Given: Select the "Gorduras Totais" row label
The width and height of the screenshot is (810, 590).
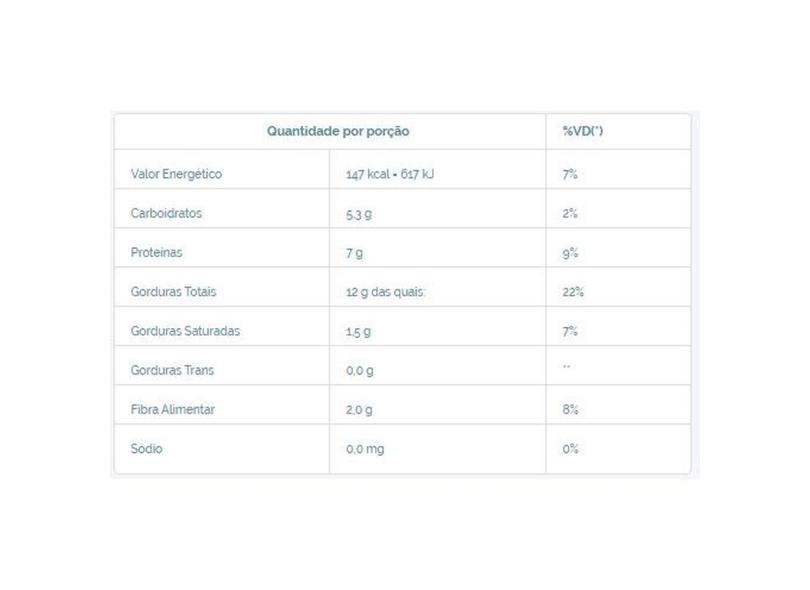Looking at the screenshot, I should click(x=173, y=292).
